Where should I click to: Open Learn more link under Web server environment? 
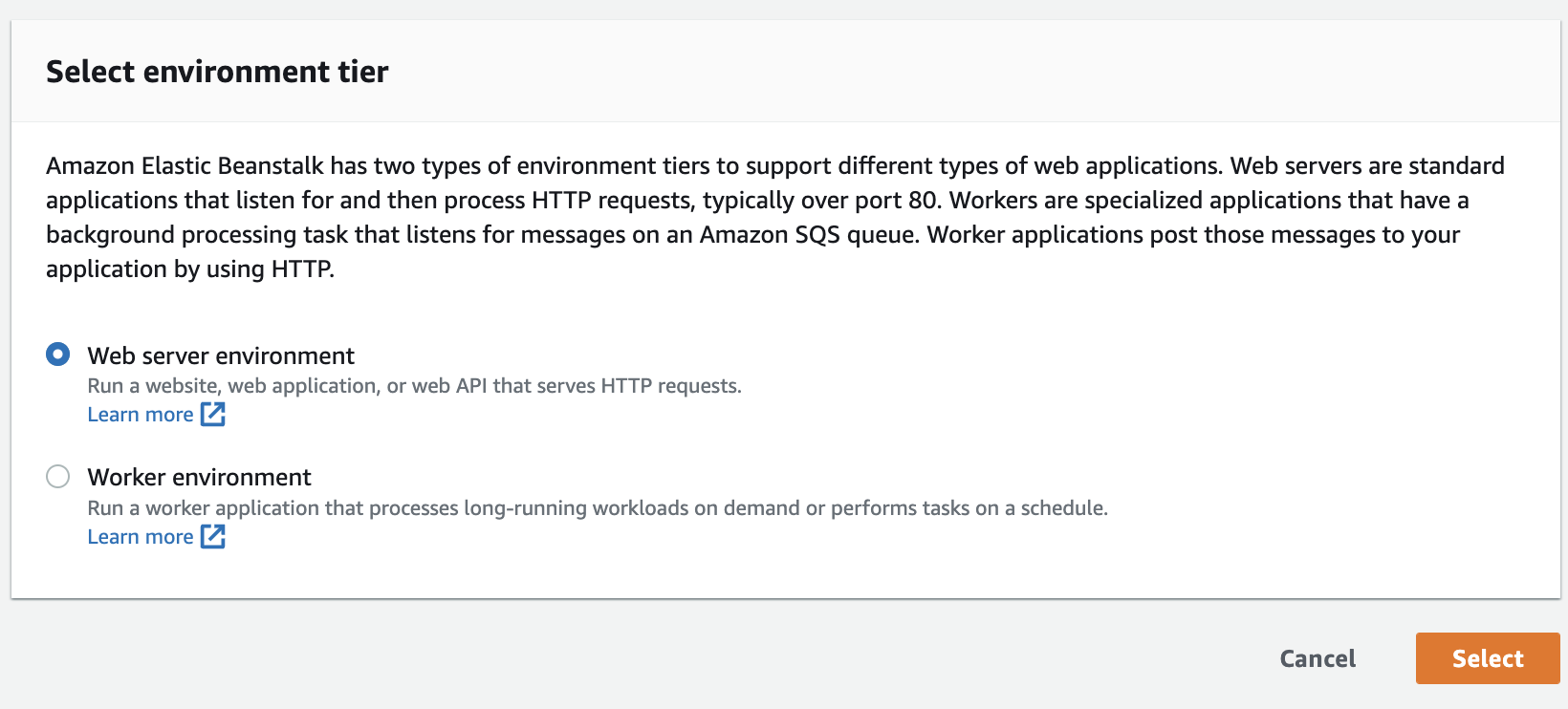[141, 415]
